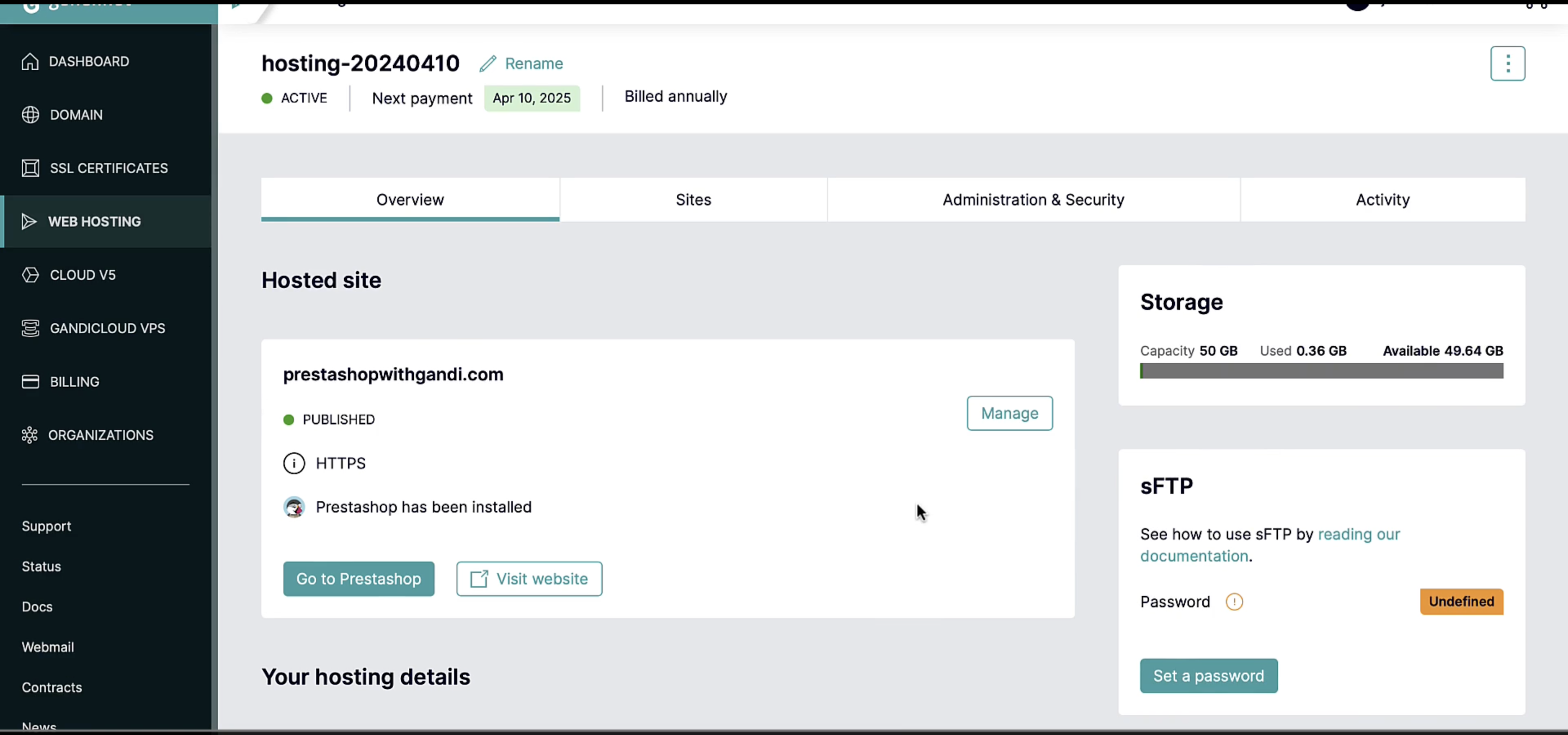Image resolution: width=1568 pixels, height=735 pixels.
Task: Click the storage usage bar
Action: click(x=1321, y=371)
